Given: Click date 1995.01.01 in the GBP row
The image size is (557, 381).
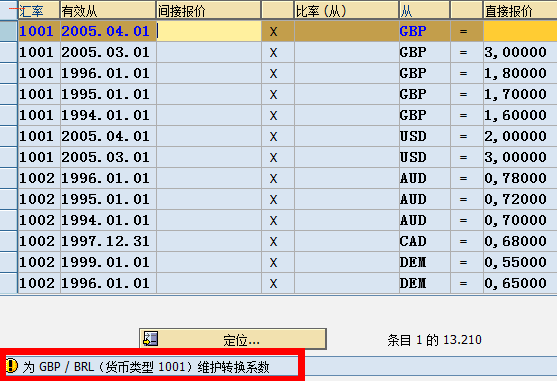Looking at the screenshot, I should pyautogui.click(x=106, y=94).
